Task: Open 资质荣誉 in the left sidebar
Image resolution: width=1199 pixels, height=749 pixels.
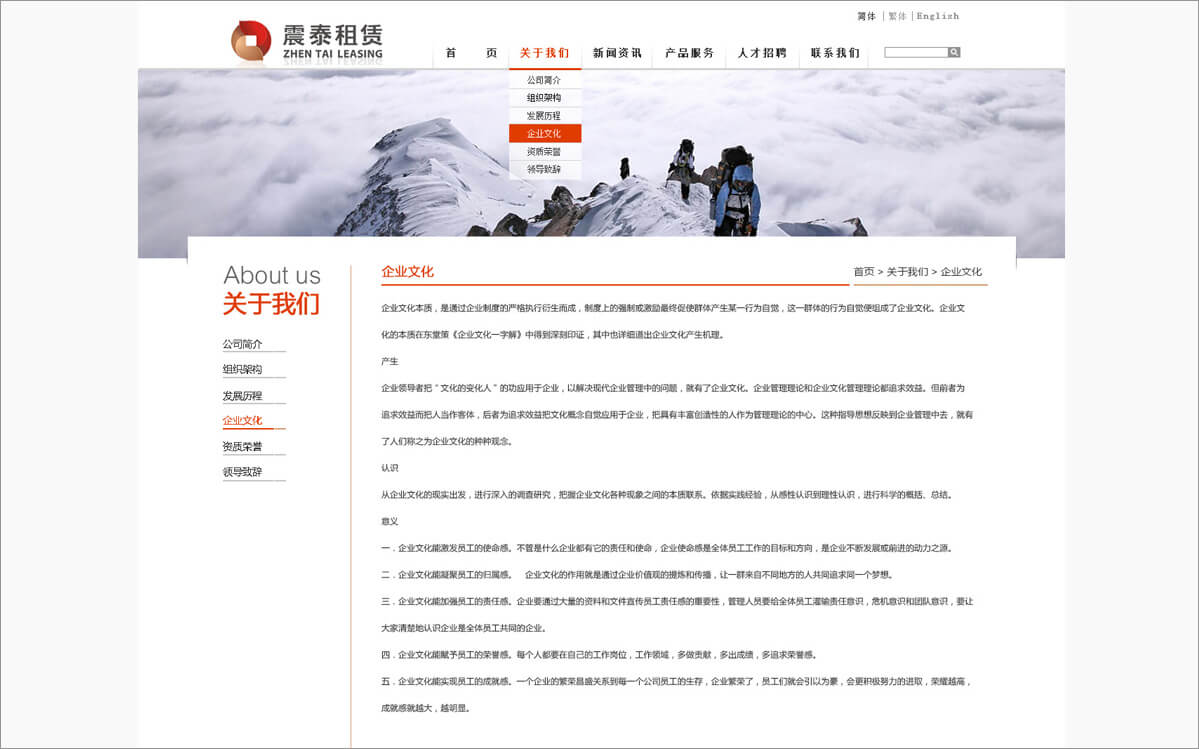Action: (242, 447)
